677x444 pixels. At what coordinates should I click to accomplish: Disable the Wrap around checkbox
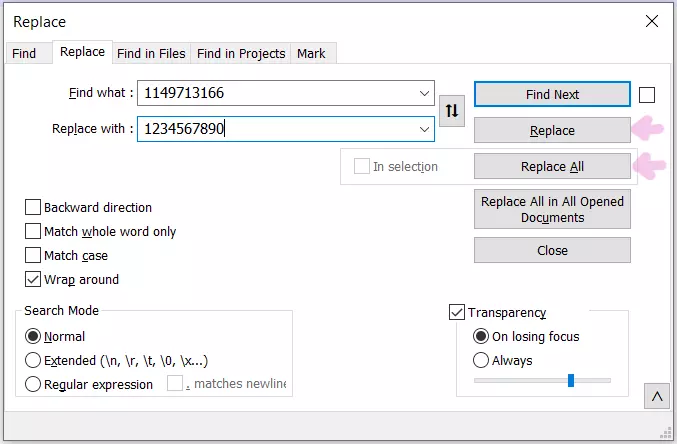point(34,280)
